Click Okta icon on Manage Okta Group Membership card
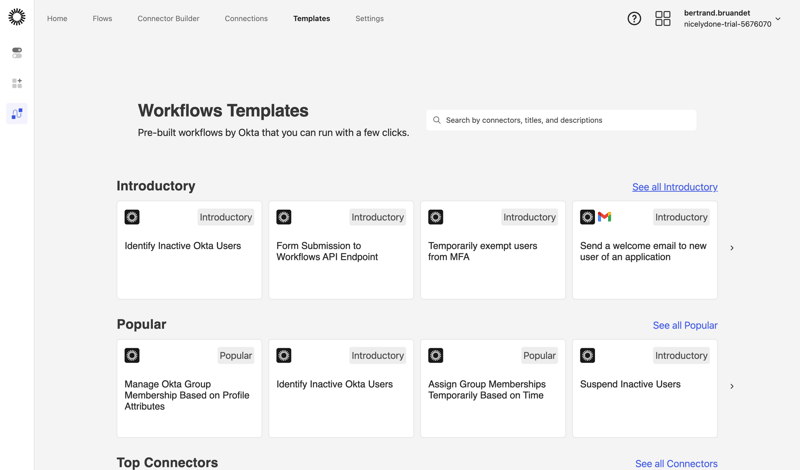 132,355
